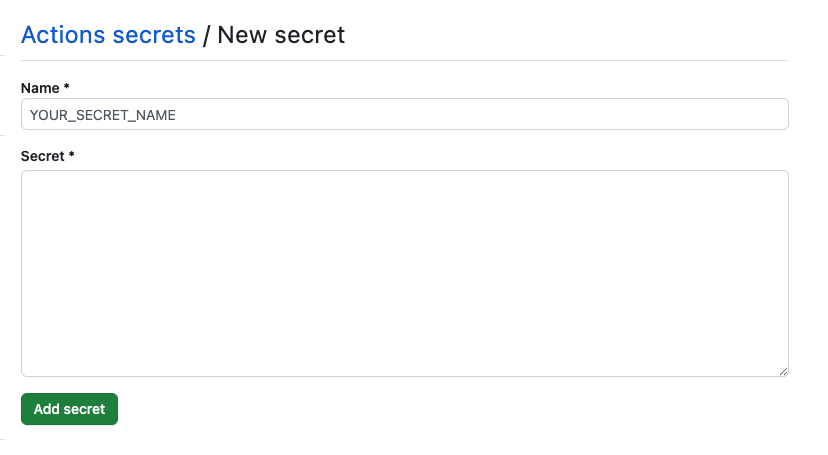The image size is (828, 455).
Task: Place cursor in the Secret value box
Action: point(404,273)
